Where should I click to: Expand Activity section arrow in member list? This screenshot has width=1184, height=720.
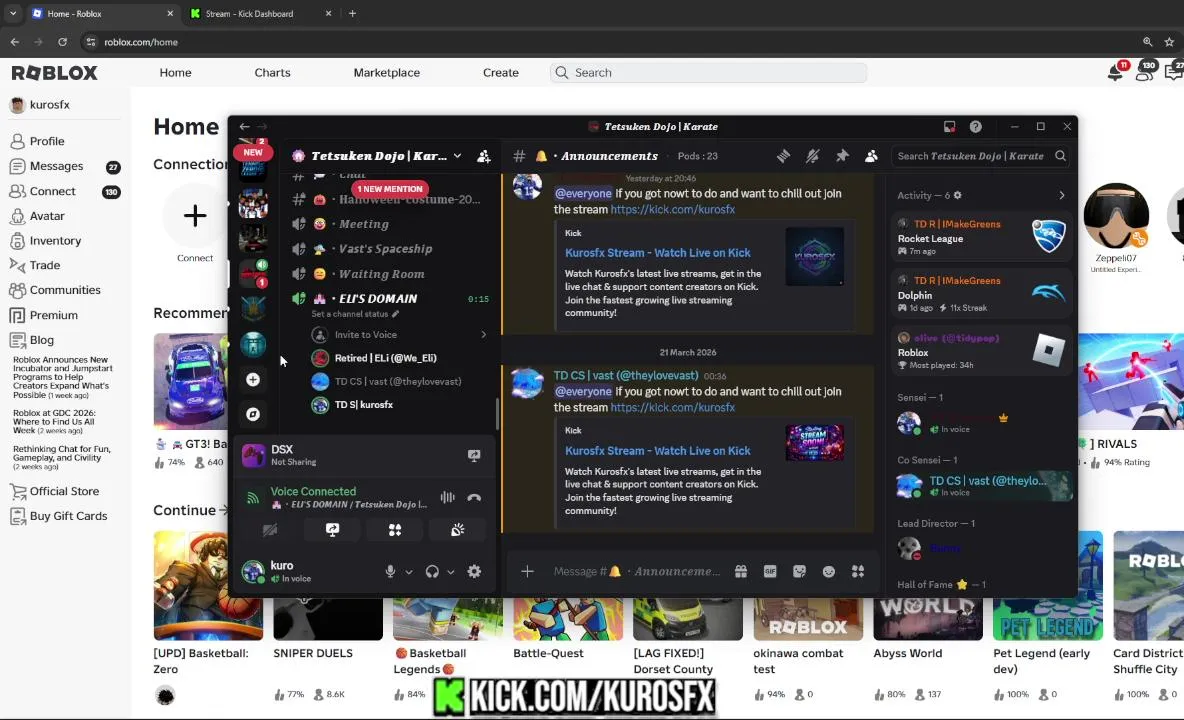(x=1062, y=195)
